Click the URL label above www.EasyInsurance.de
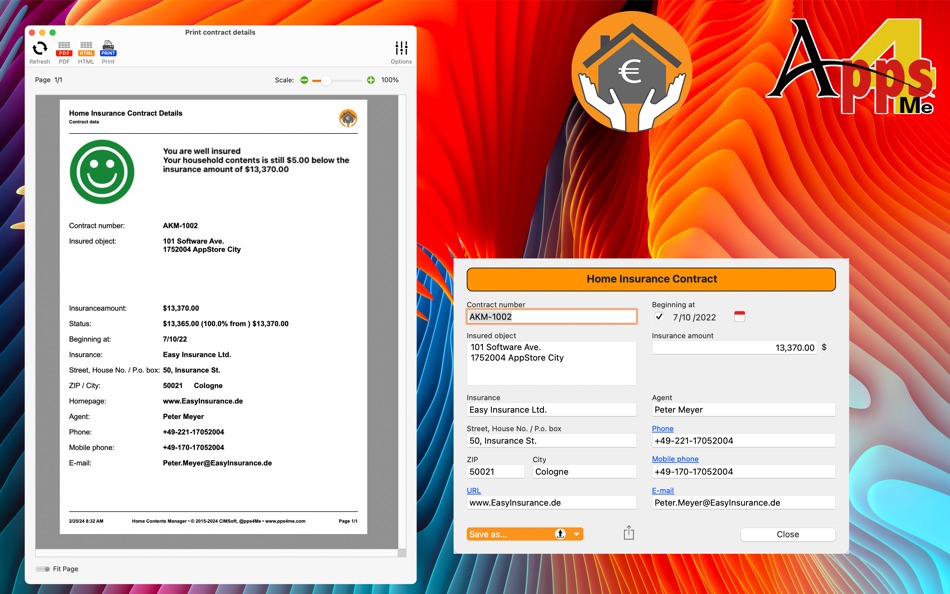Viewport: 950px width, 594px height. (472, 490)
